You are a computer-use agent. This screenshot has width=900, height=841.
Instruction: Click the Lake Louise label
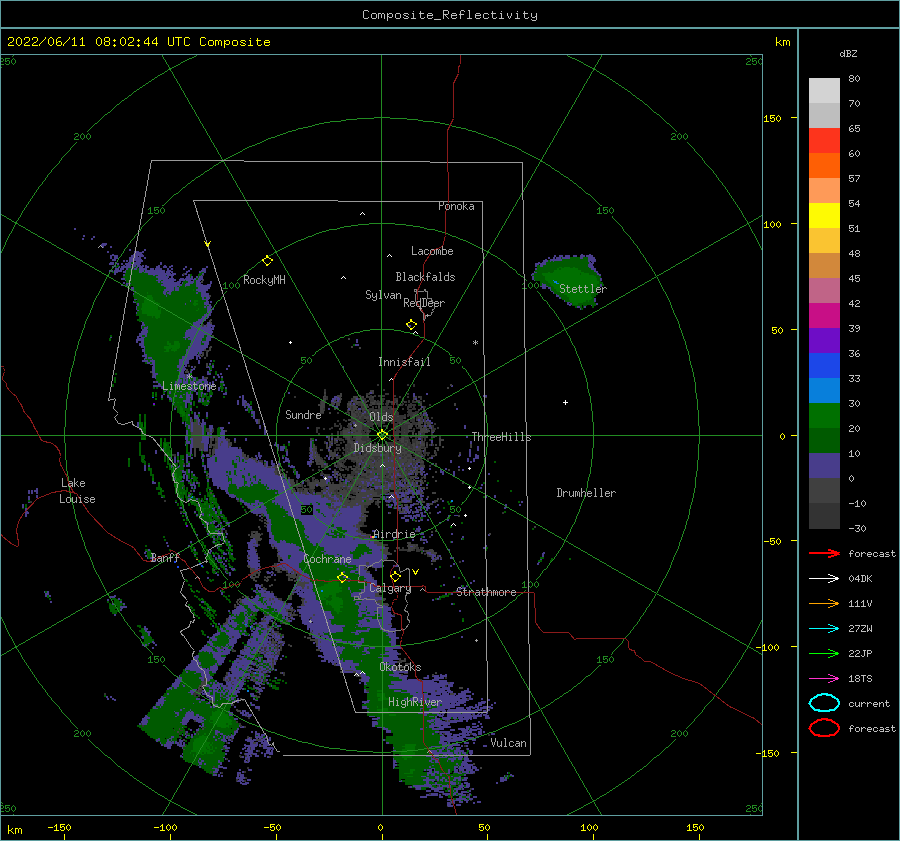coord(77,491)
